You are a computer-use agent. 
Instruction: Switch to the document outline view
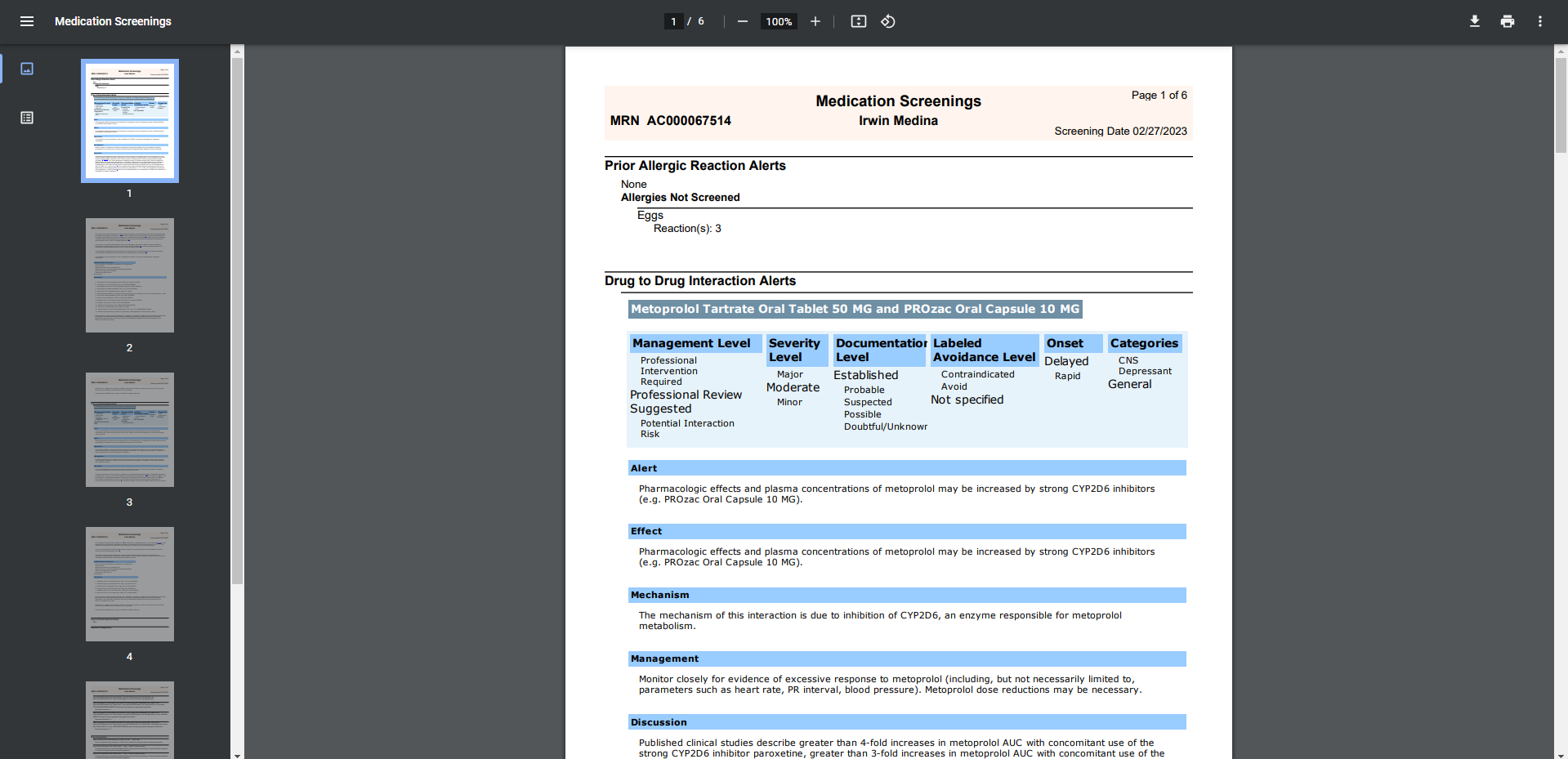tap(27, 118)
